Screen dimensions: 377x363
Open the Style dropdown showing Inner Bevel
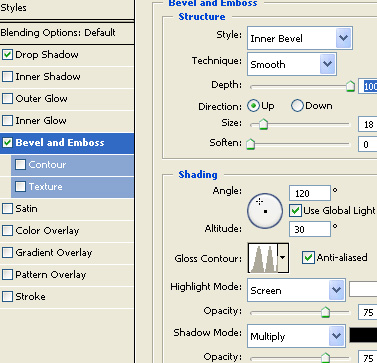[x=300, y=38]
